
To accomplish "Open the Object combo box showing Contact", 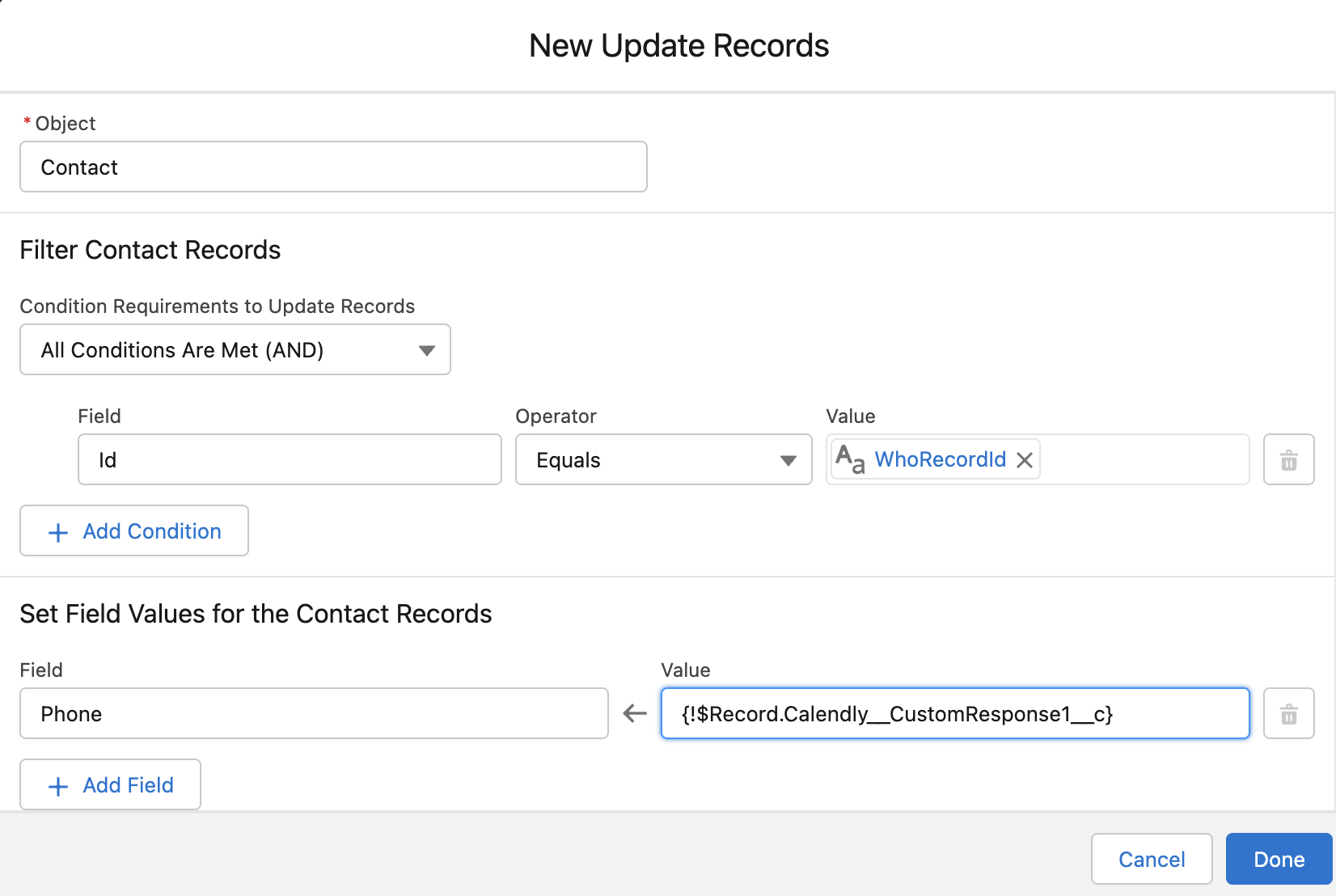I will 333,167.
